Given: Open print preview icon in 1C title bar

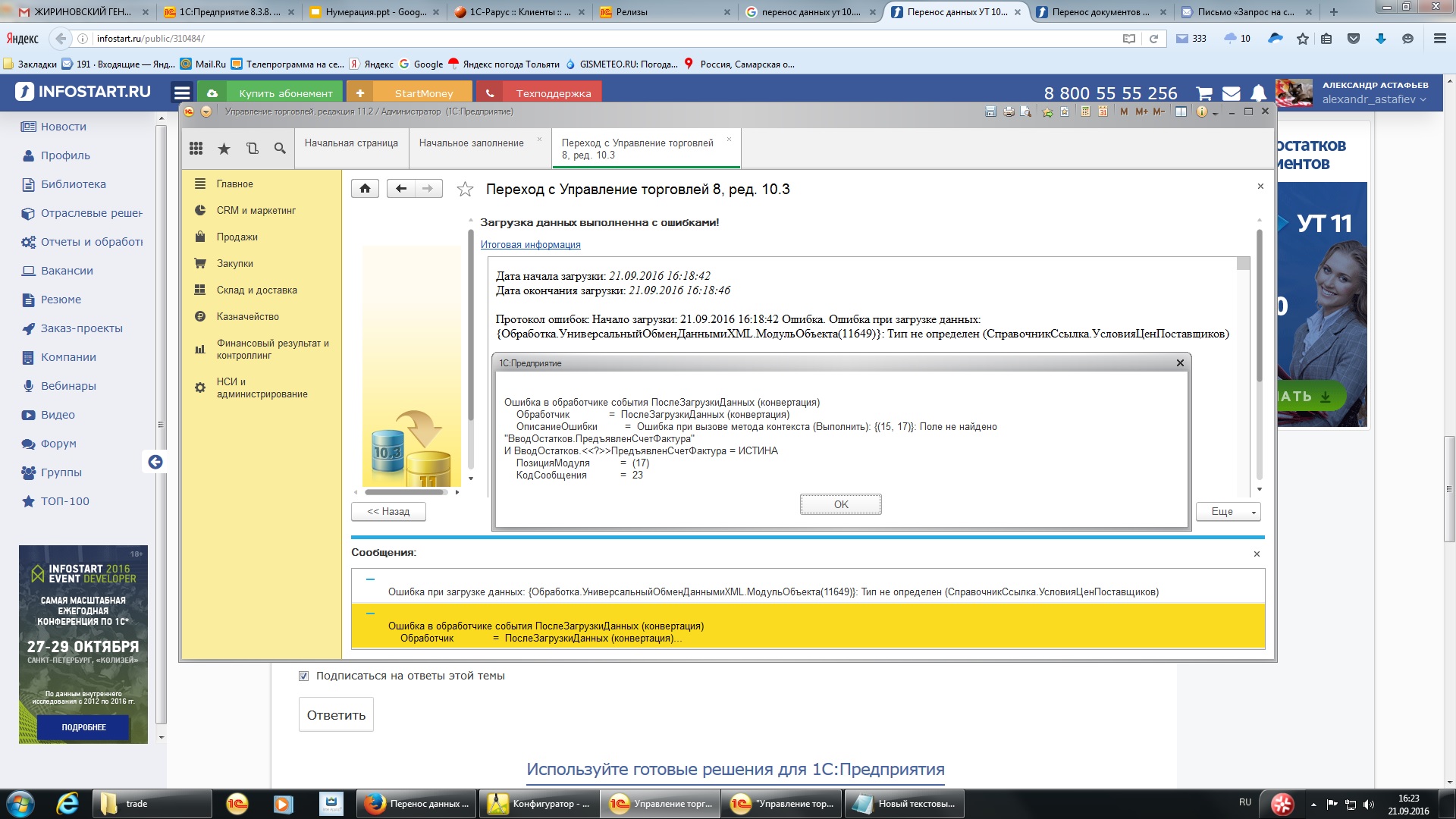Looking at the screenshot, I should (x=1026, y=111).
